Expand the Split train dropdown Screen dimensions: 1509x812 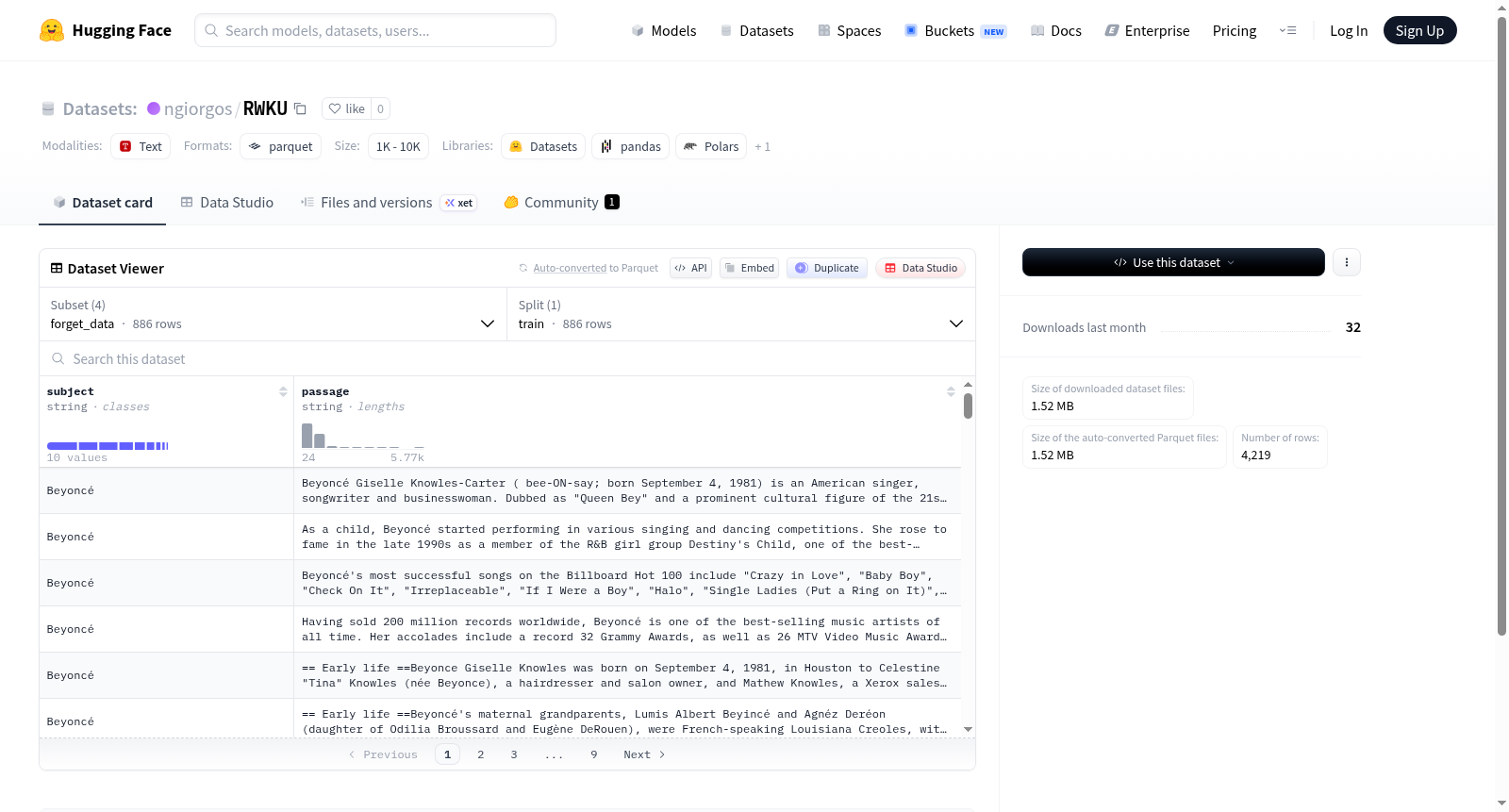(x=740, y=314)
